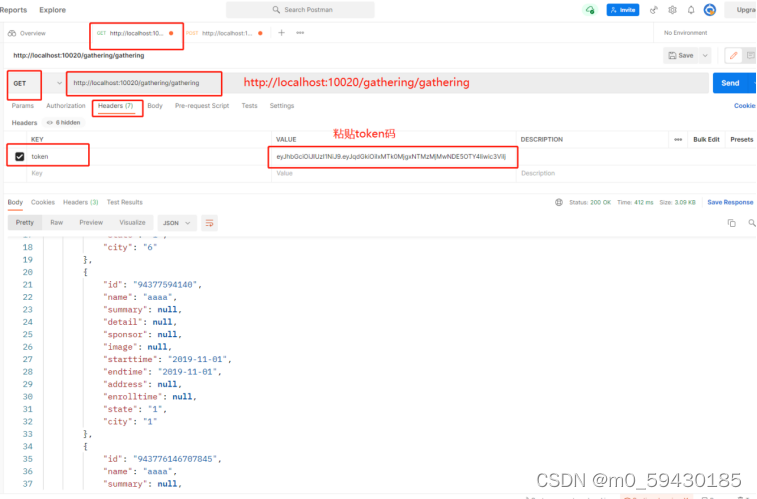The width and height of the screenshot is (757, 499).
Task: Click the Status: 200 OK text
Action: pos(589,202)
